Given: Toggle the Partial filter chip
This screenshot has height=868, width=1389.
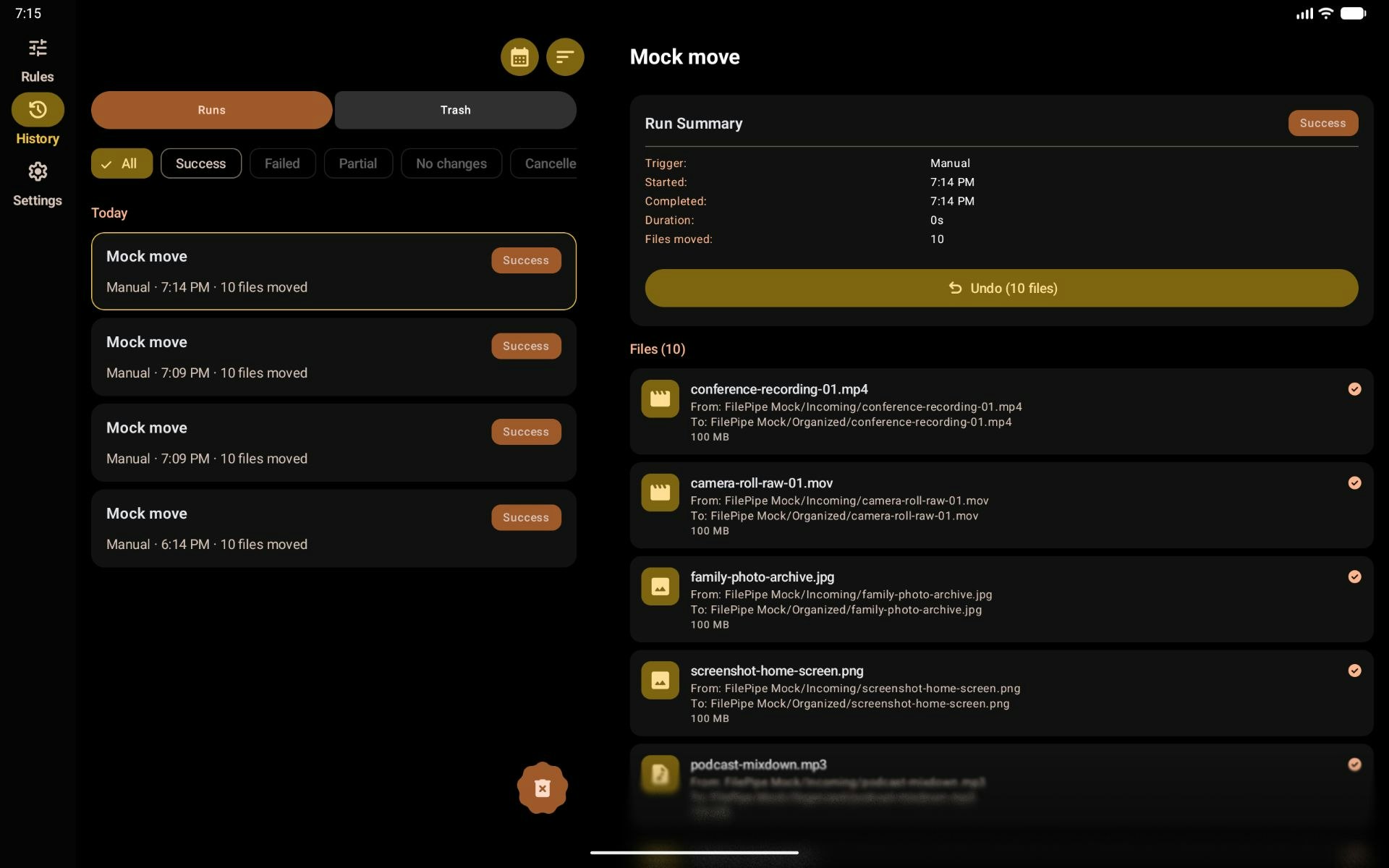Looking at the screenshot, I should click(x=358, y=163).
